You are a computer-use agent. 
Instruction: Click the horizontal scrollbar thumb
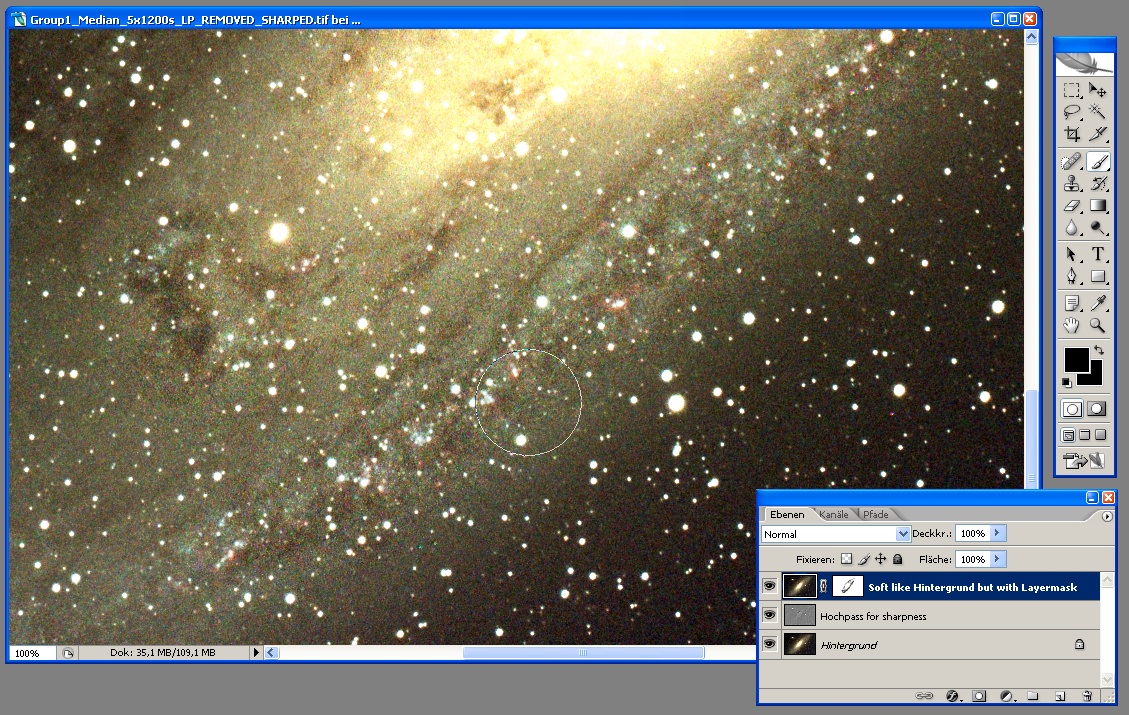click(x=583, y=652)
